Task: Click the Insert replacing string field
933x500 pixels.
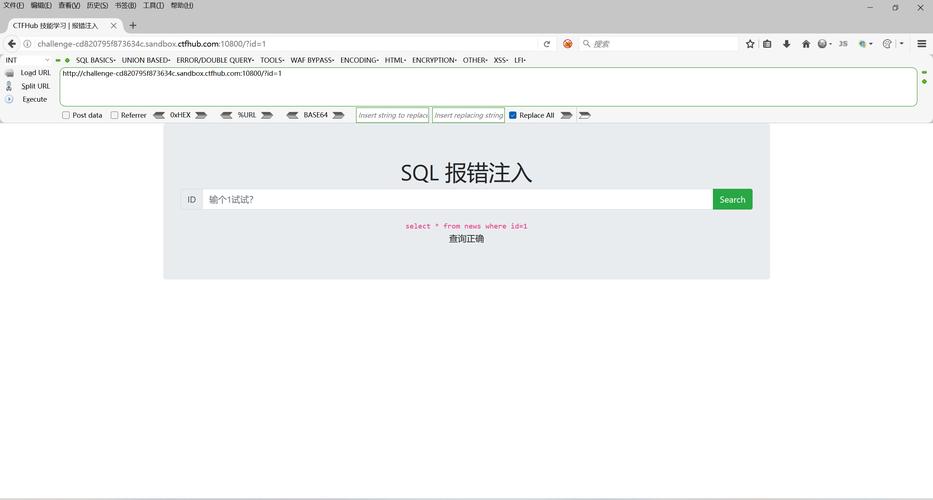Action: (x=468, y=115)
